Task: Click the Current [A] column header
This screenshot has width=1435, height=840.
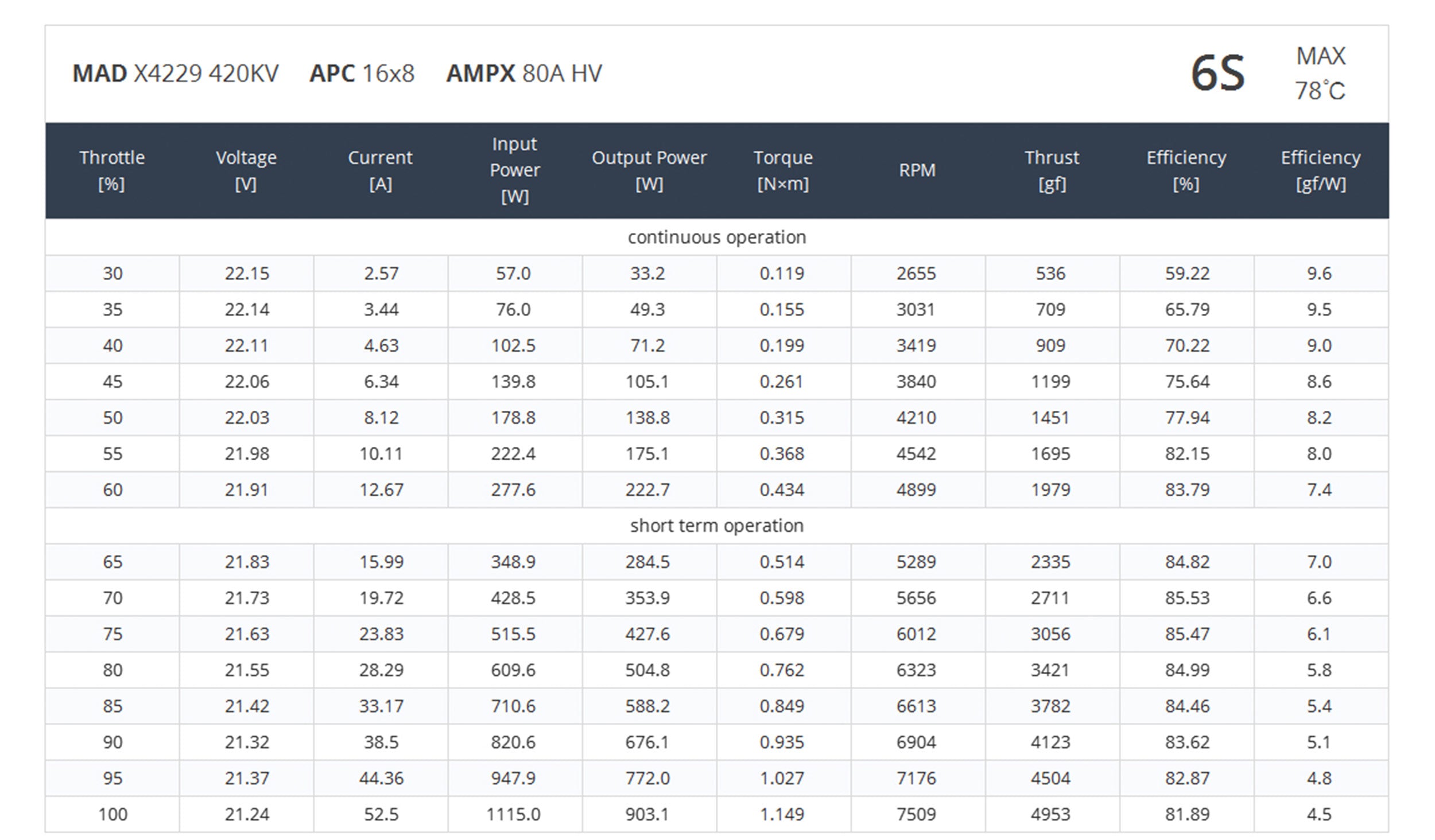Action: pyautogui.click(x=381, y=170)
